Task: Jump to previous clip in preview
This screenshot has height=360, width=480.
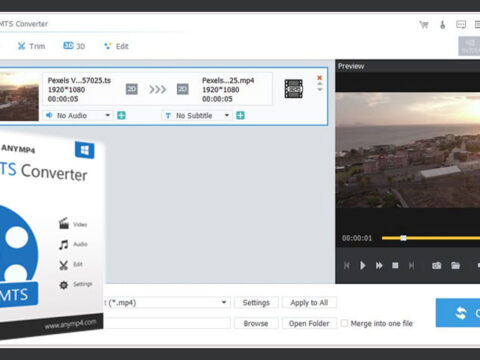Action: (347, 266)
